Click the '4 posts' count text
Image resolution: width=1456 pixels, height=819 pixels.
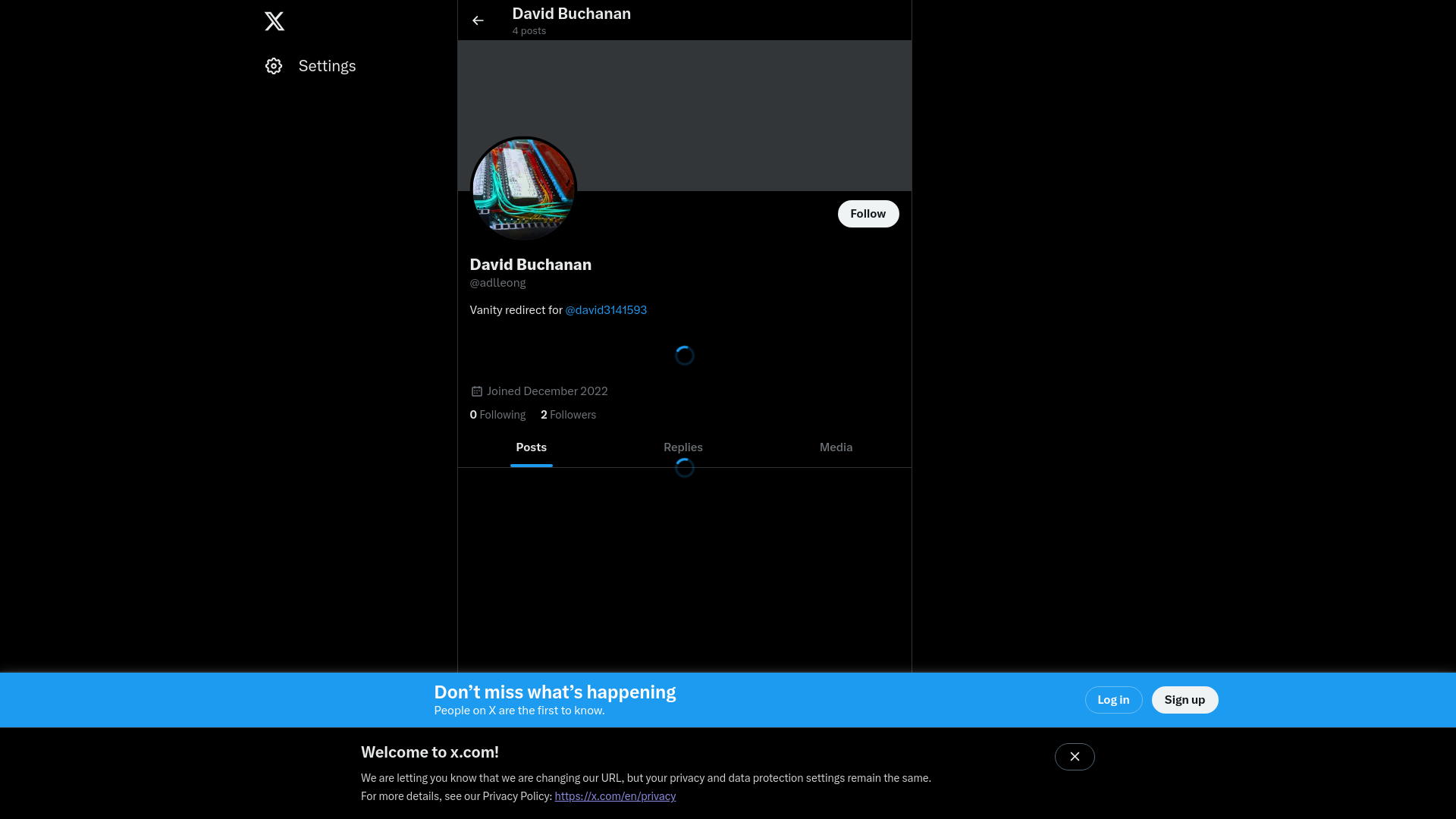[x=529, y=31]
